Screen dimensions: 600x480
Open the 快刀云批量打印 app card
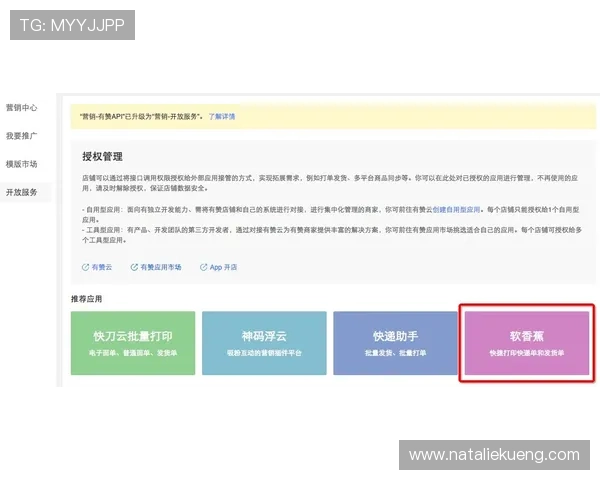coord(133,343)
